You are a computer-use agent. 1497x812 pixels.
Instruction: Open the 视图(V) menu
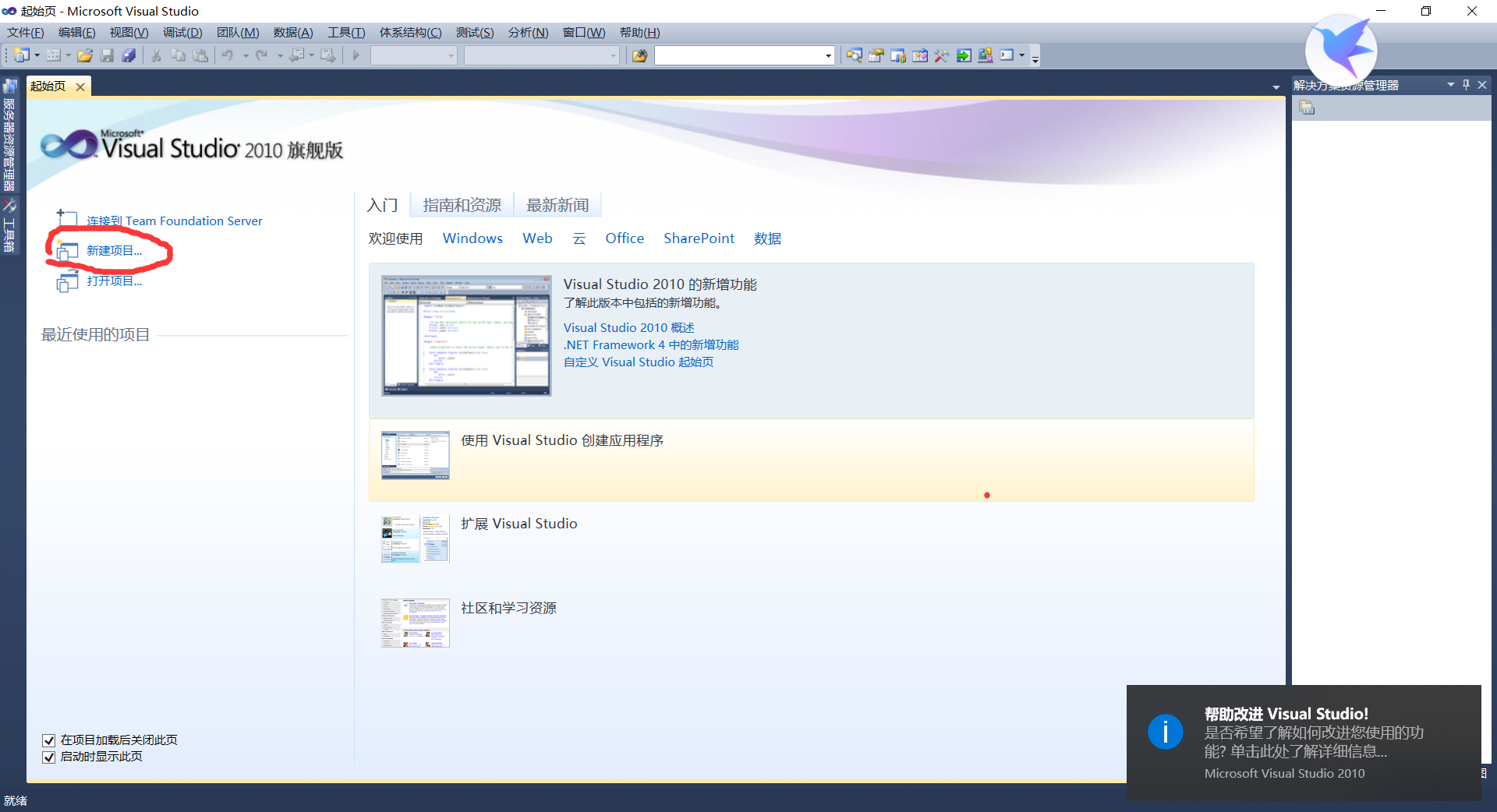coord(129,33)
